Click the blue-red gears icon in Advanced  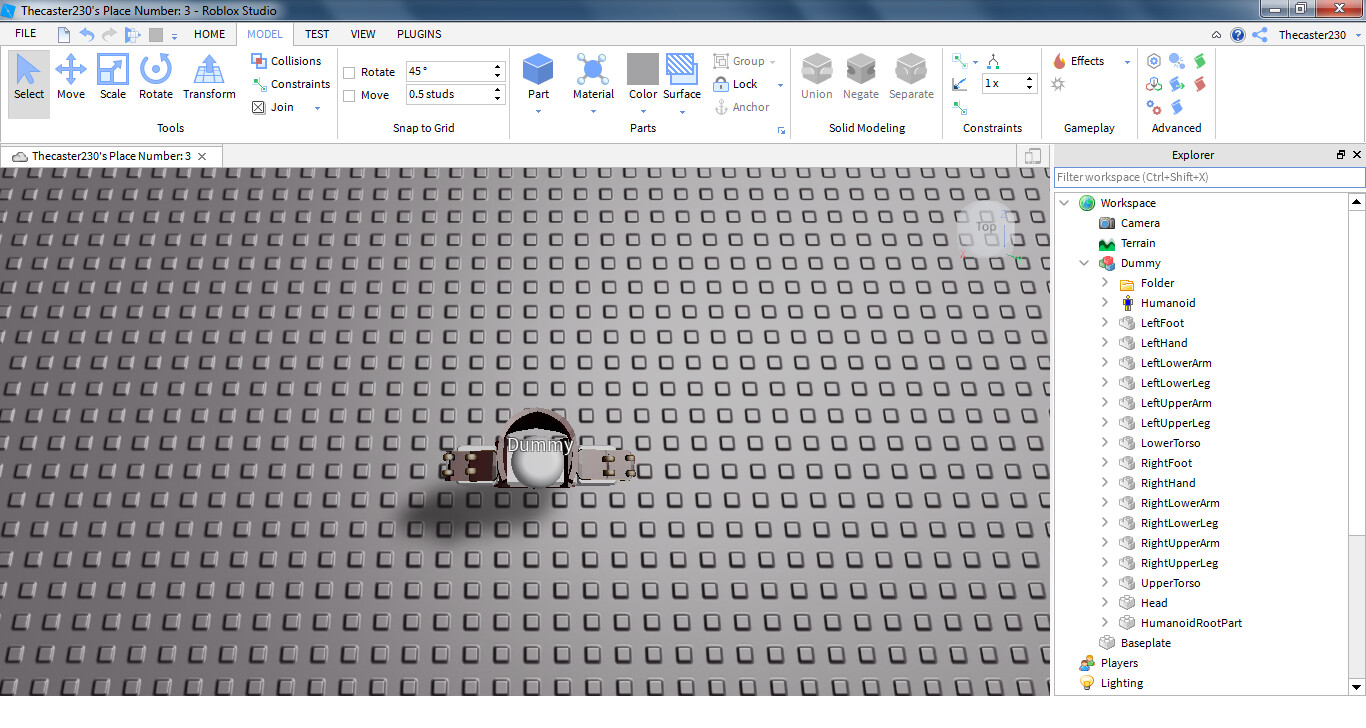[x=1154, y=107]
